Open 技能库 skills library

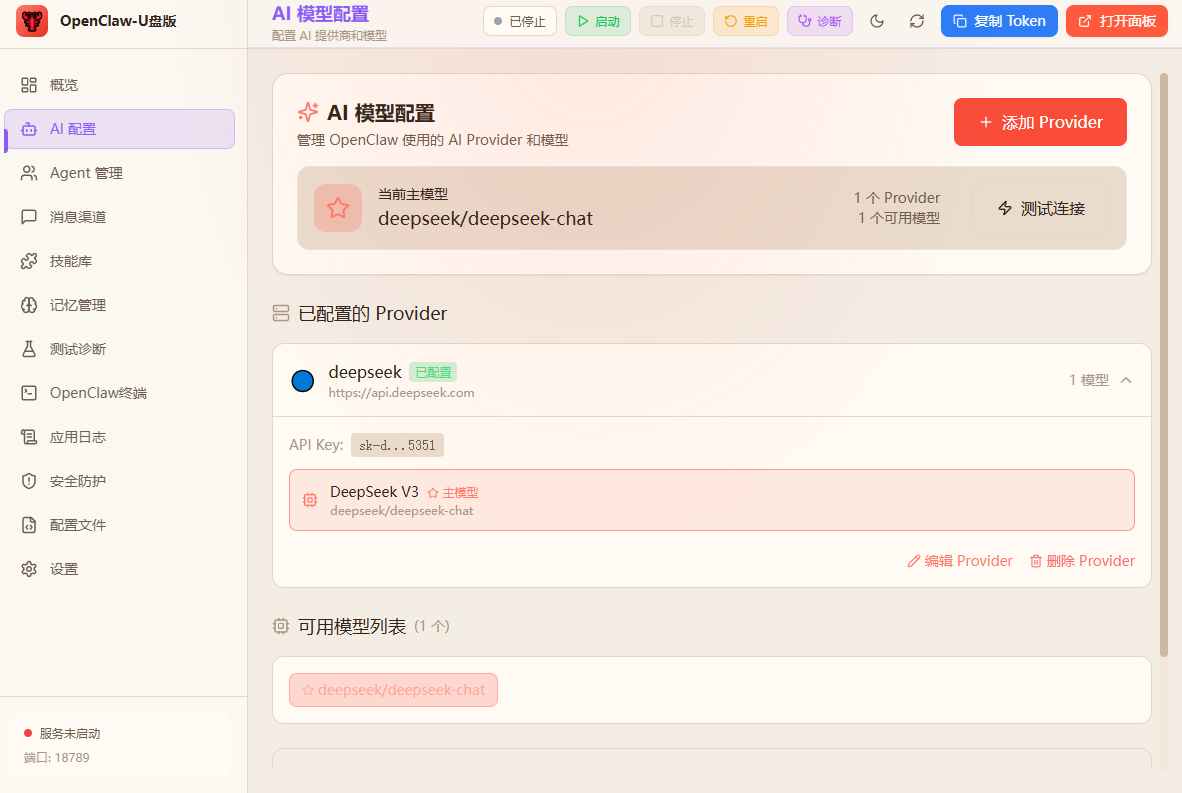[x=120, y=261]
